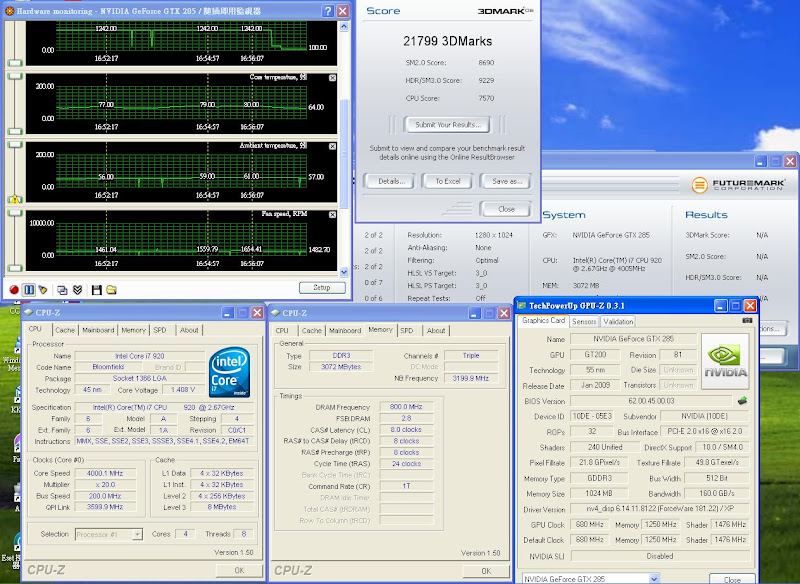Screen dimensions: 800x584
Task: Select the SPD tab in memory CPU-Z window
Action: coord(407,330)
